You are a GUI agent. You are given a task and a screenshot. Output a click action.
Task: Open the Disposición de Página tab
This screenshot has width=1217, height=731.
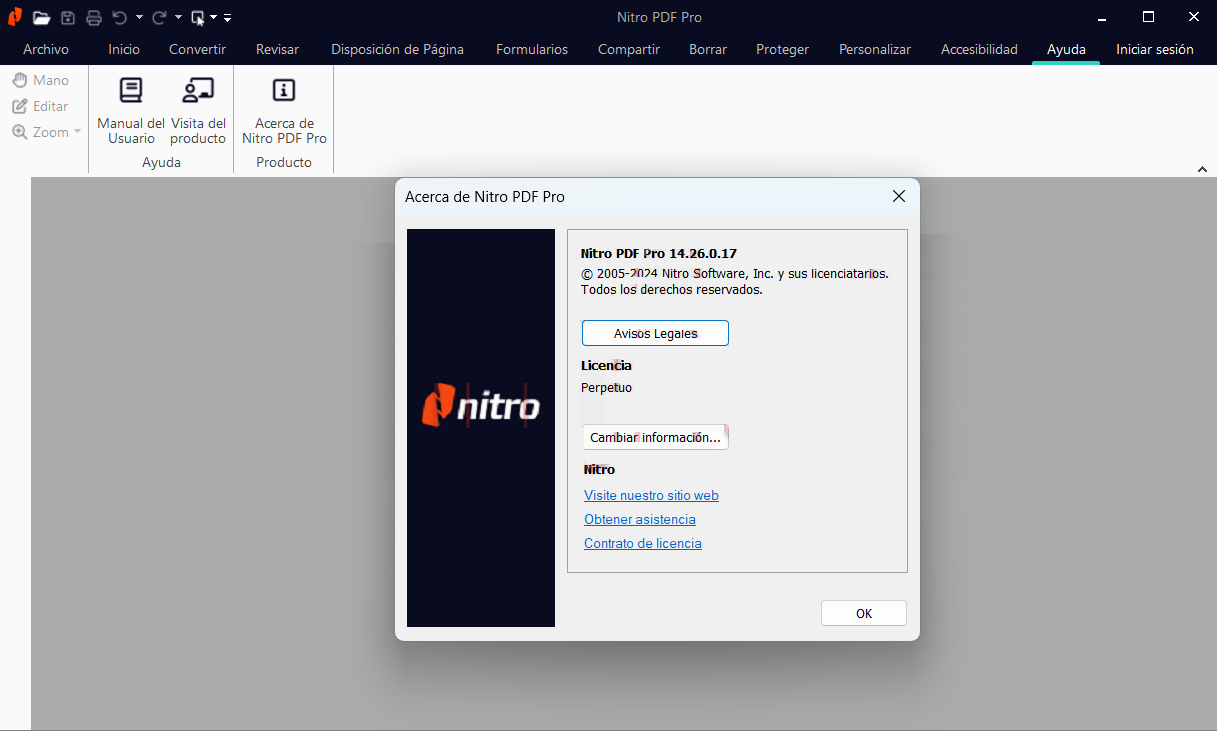click(x=397, y=49)
